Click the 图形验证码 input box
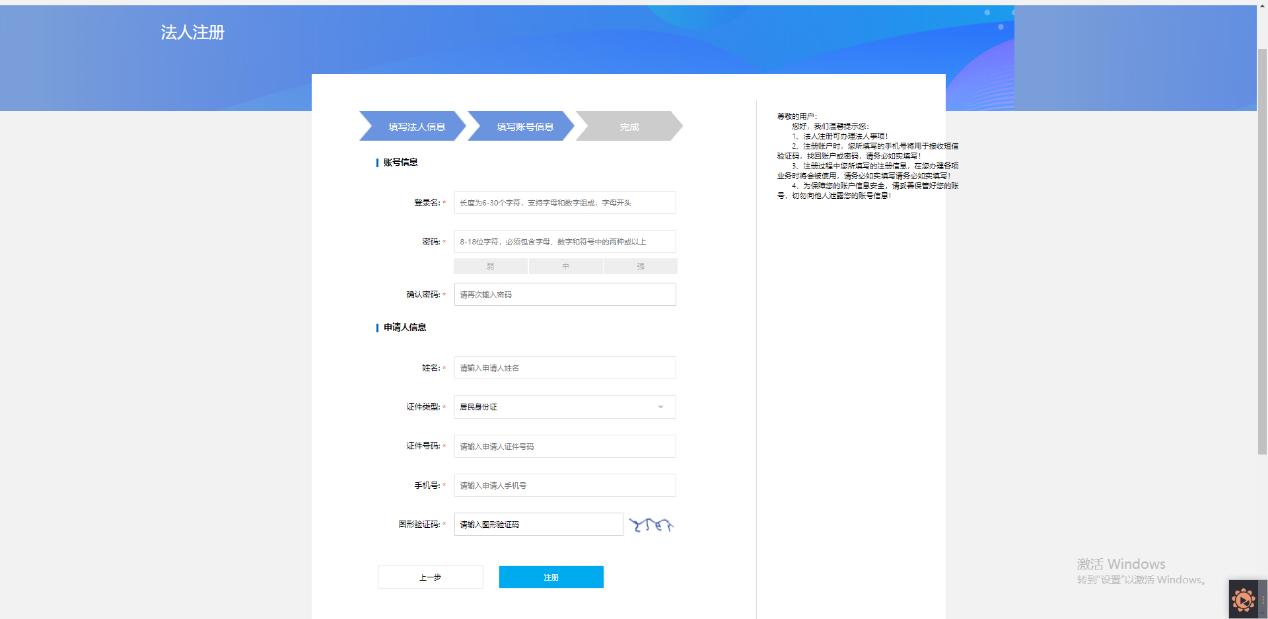The image size is (1268, 619). (538, 524)
